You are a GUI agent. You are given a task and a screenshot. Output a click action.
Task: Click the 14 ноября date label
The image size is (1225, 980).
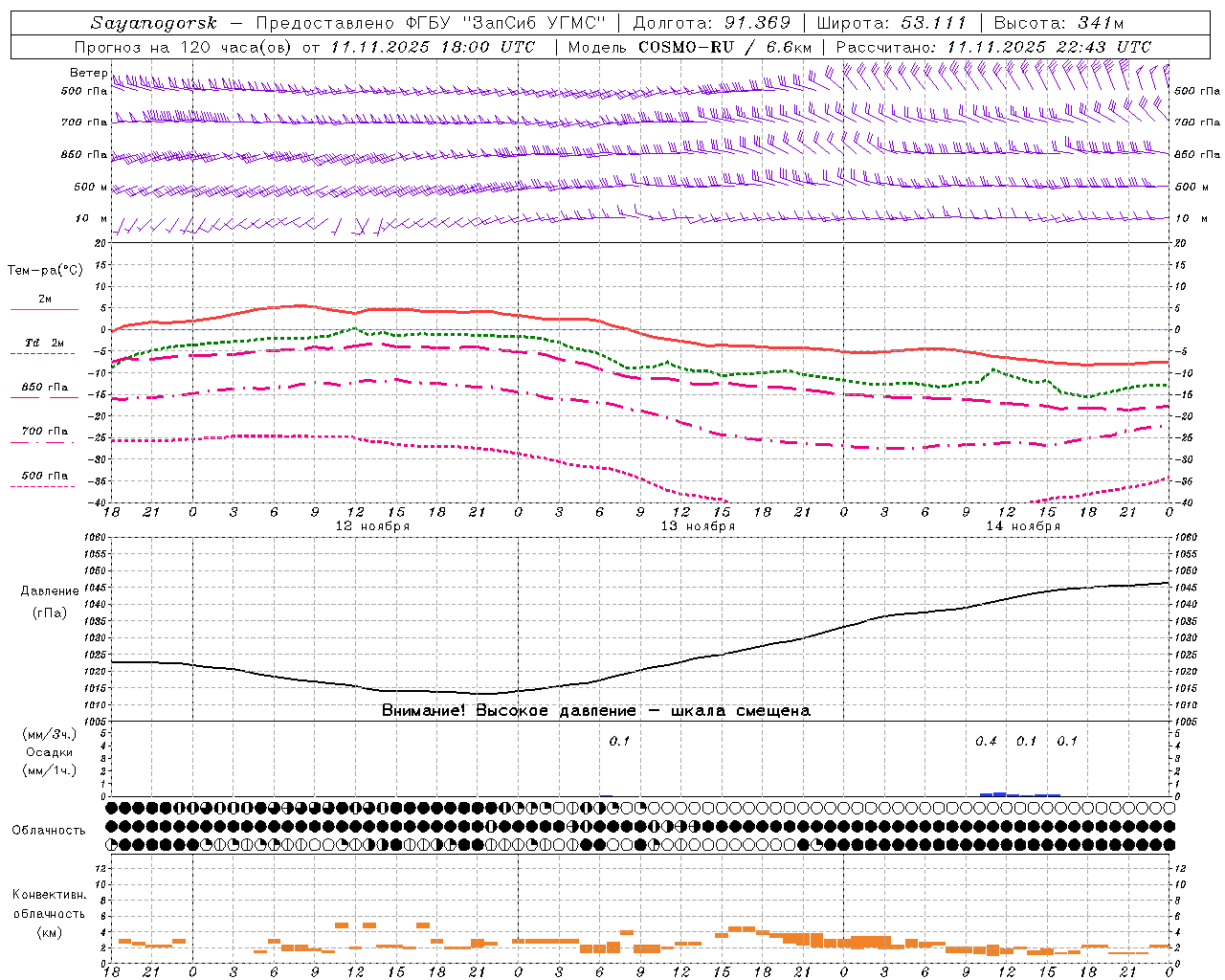[x=1023, y=526]
